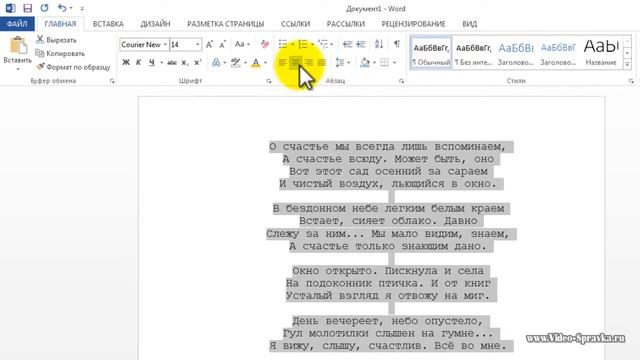Click the Undo arrow icon

[x=62, y=8]
